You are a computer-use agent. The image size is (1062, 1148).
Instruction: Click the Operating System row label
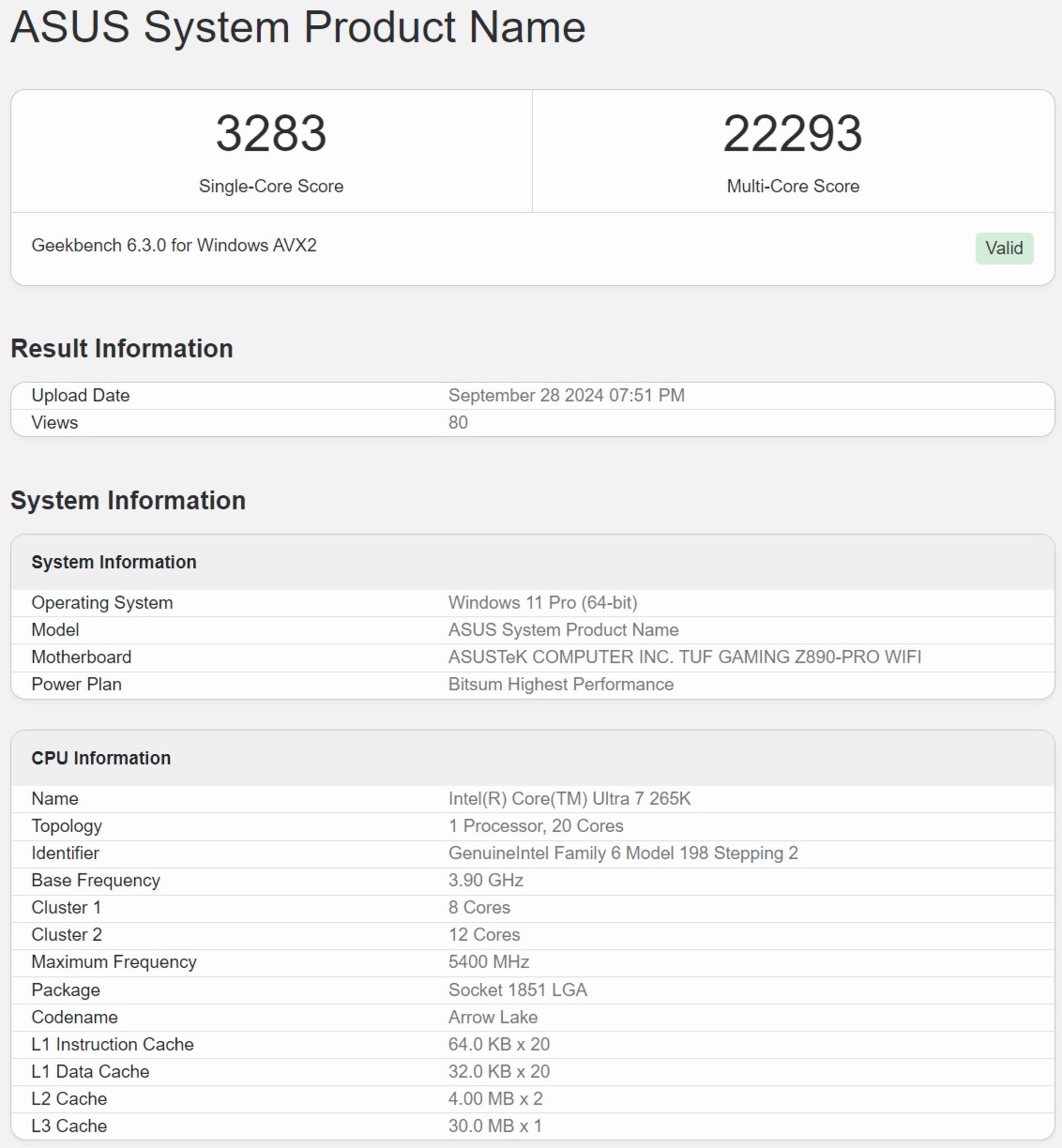click(102, 603)
